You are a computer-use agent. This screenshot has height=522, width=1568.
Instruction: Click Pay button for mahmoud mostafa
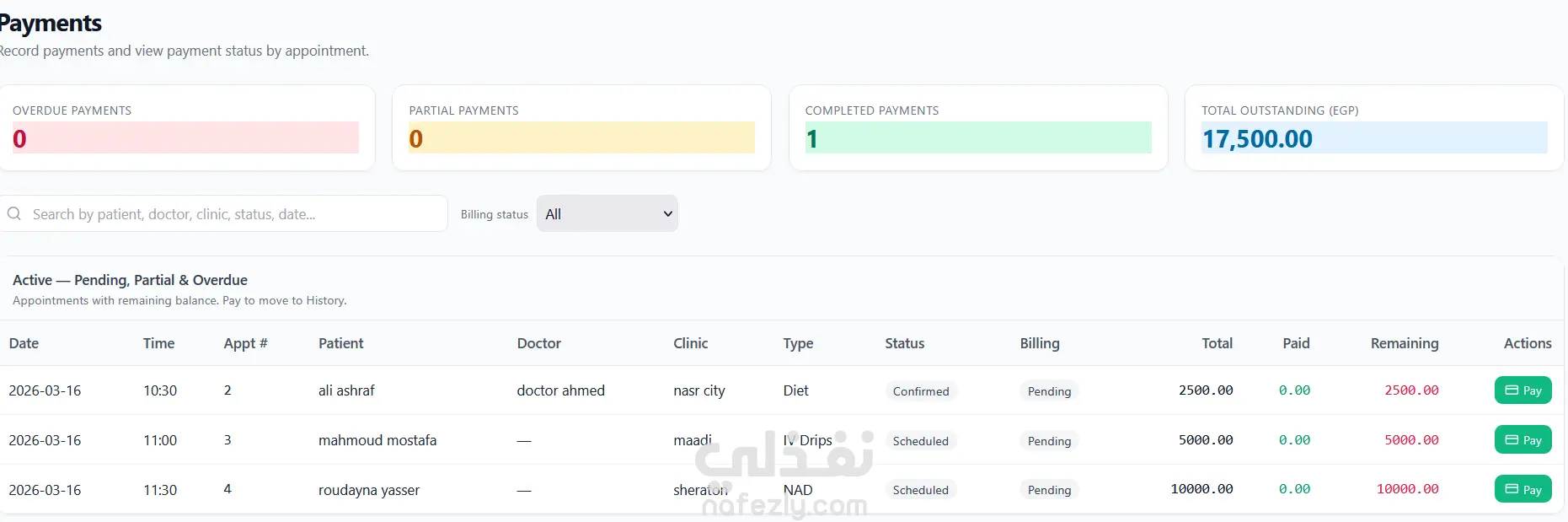(1523, 440)
